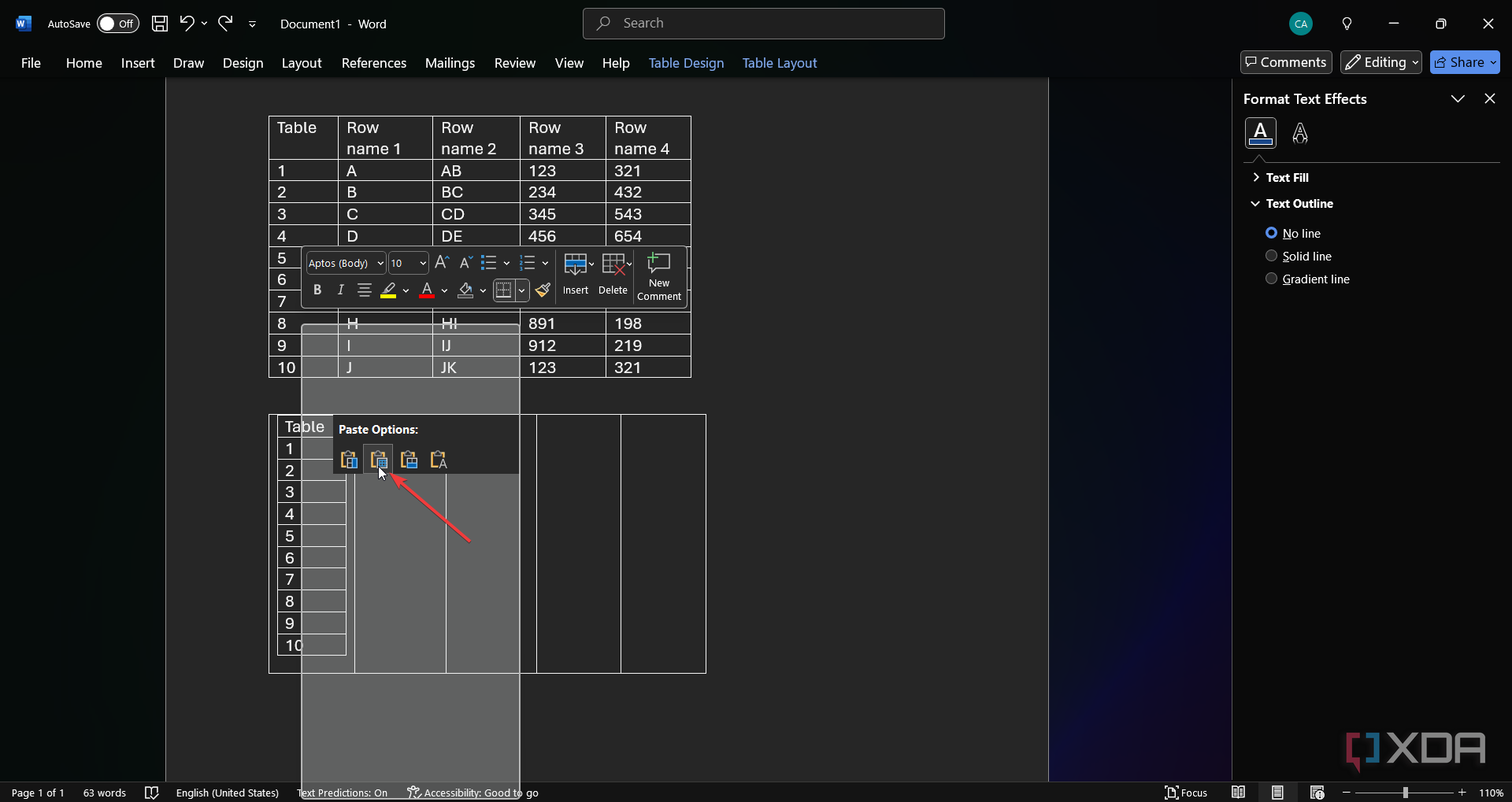
Task: Select Text Fill & Outline tab icon
Action: tap(1261, 133)
